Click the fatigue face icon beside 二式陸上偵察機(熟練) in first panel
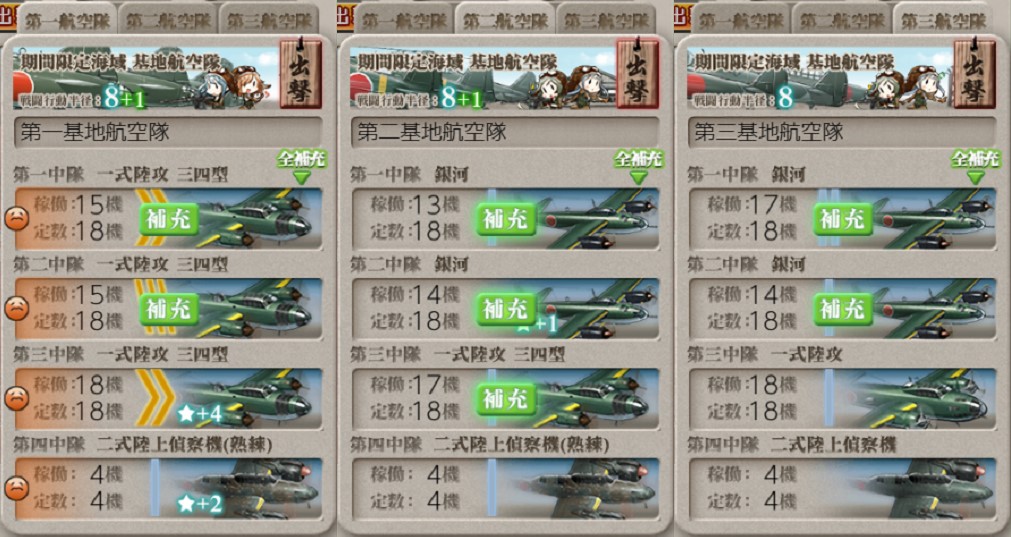Image resolution: width=1011 pixels, height=537 pixels. (x=17, y=488)
